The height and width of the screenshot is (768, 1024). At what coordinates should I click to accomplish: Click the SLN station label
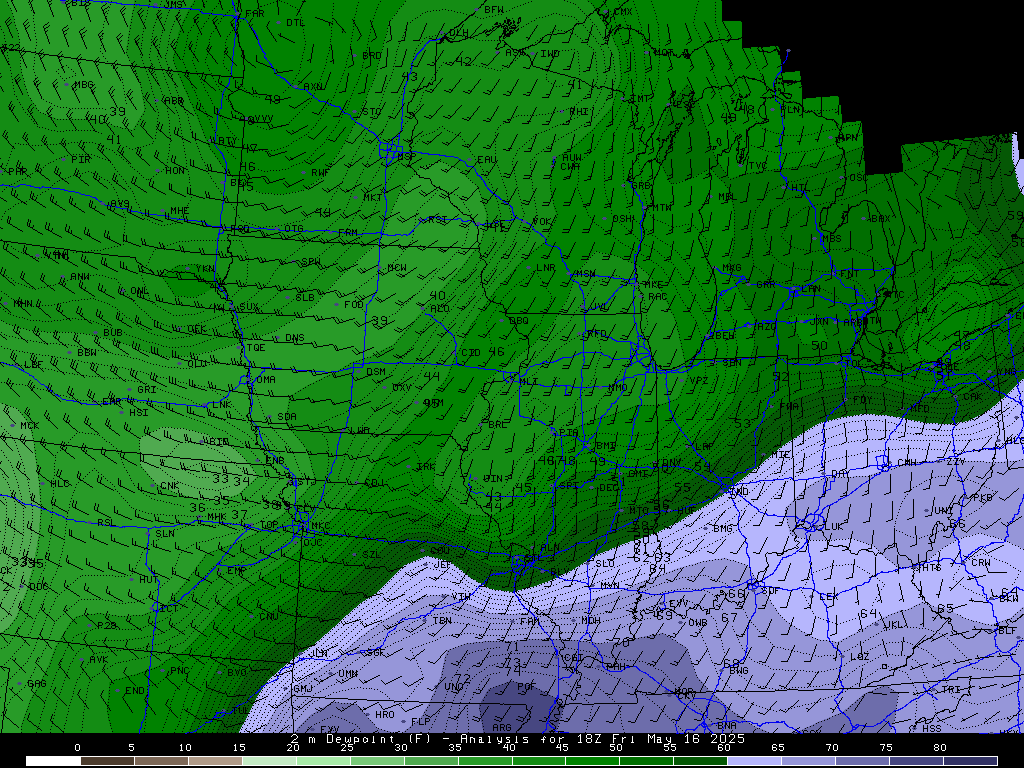coord(165,534)
